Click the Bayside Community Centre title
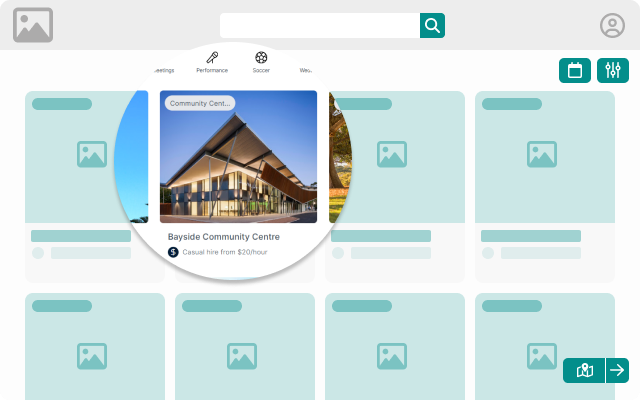Image resolution: width=640 pixels, height=400 pixels. tap(224, 237)
